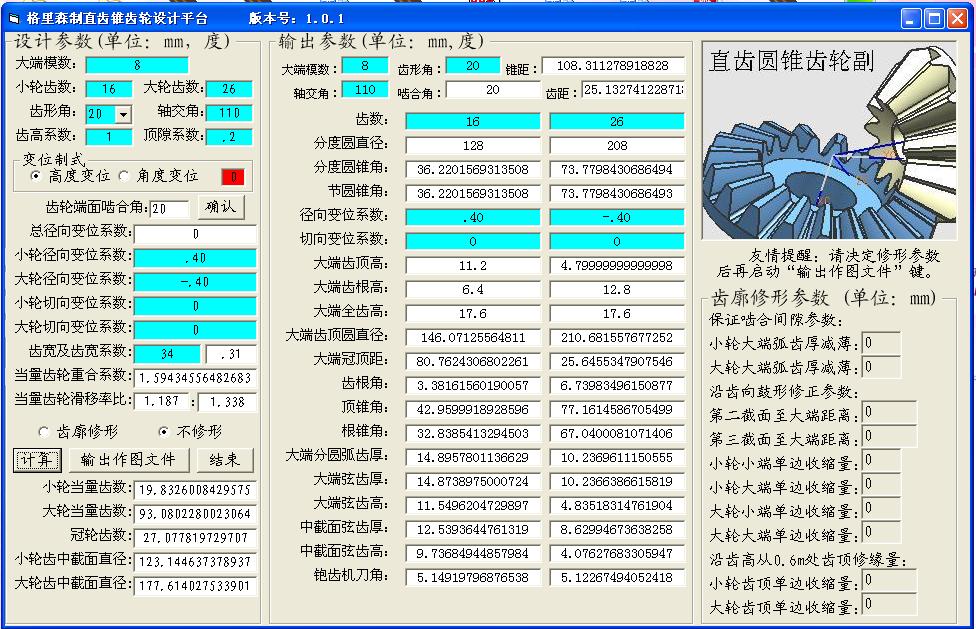Click the 小轮齿顶单边收缩量 input field
The height and width of the screenshot is (629, 976).
(889, 580)
